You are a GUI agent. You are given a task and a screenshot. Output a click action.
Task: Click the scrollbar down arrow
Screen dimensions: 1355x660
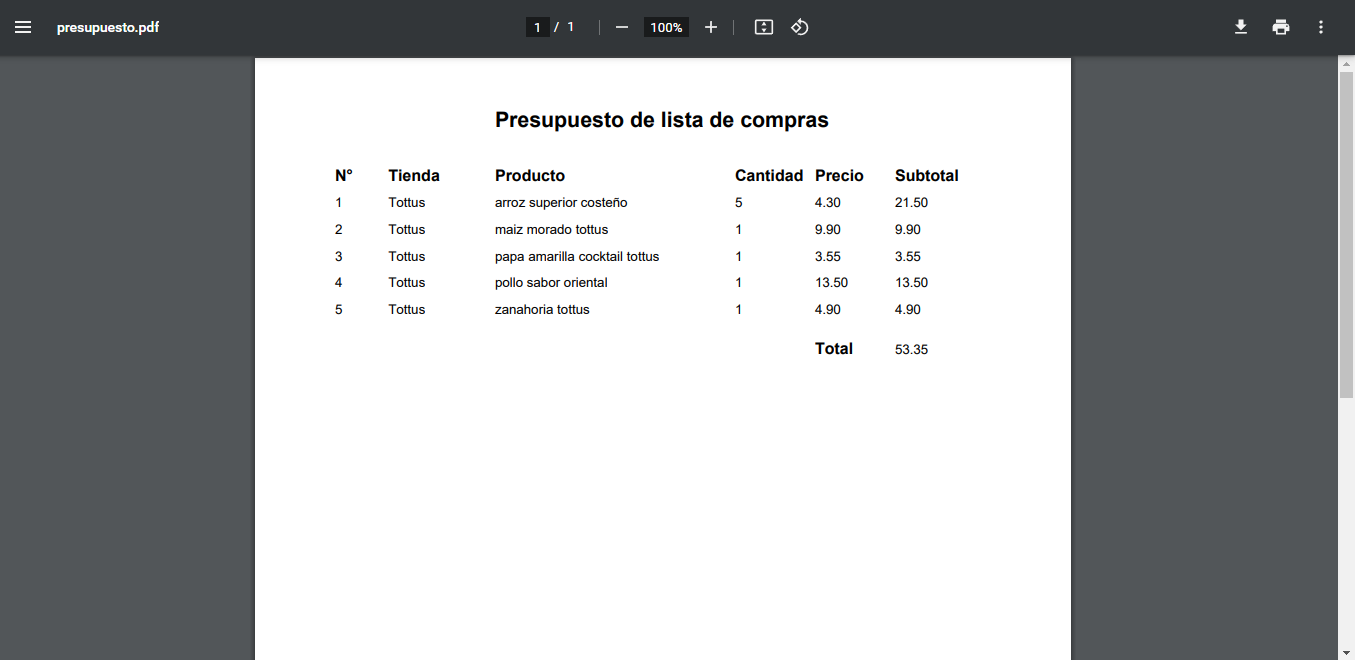point(1346,653)
